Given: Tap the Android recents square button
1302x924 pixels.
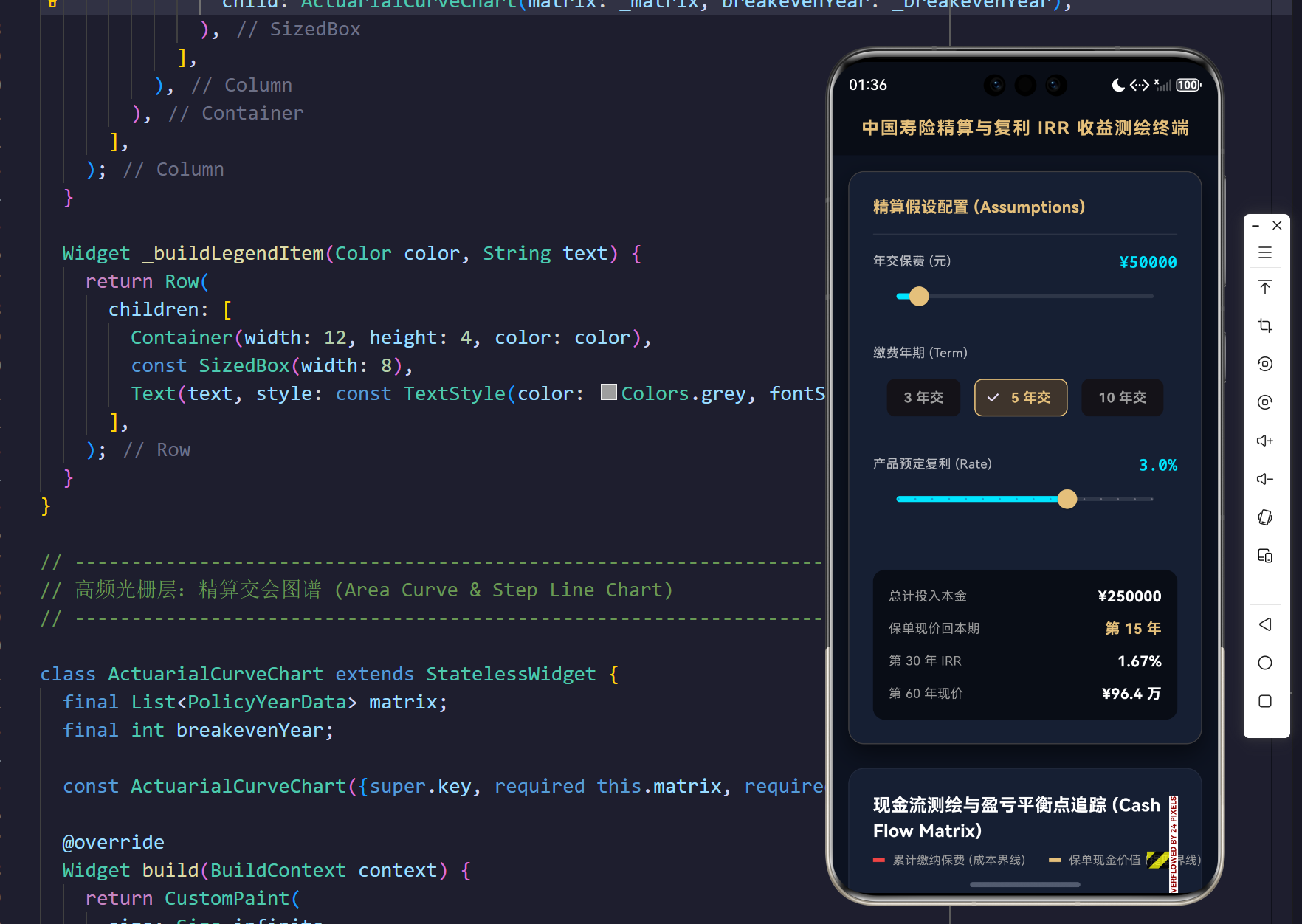Looking at the screenshot, I should pyautogui.click(x=1265, y=701).
